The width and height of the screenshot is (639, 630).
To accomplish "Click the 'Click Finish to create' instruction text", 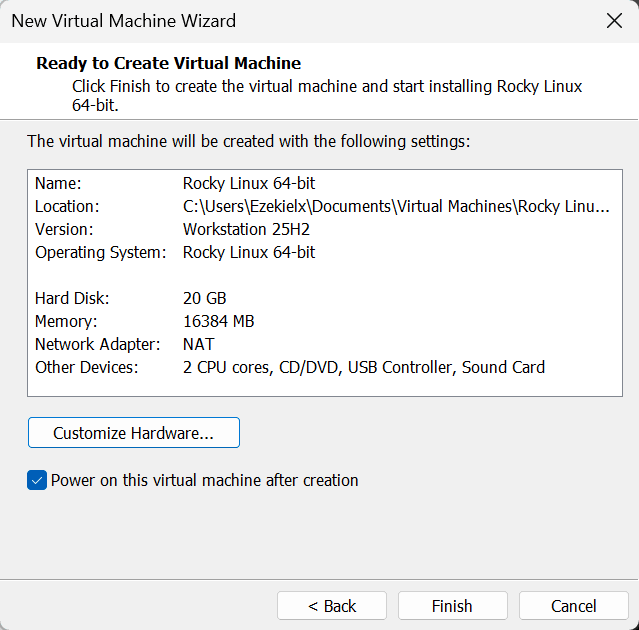I will point(327,96).
